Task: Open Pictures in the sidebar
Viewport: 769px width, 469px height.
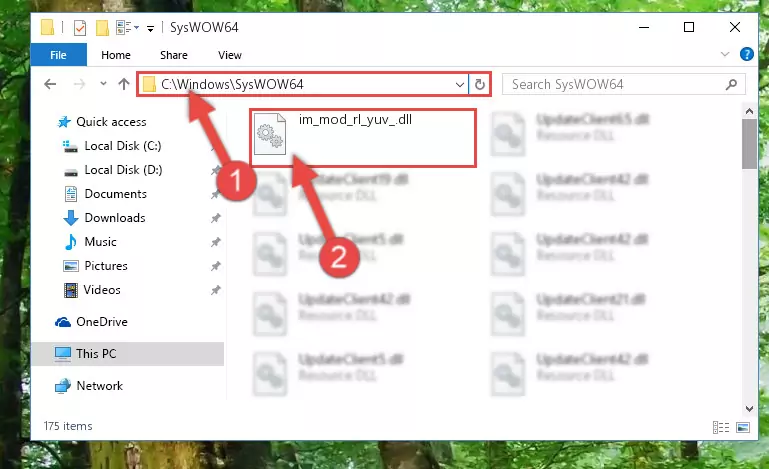Action: coord(106,266)
